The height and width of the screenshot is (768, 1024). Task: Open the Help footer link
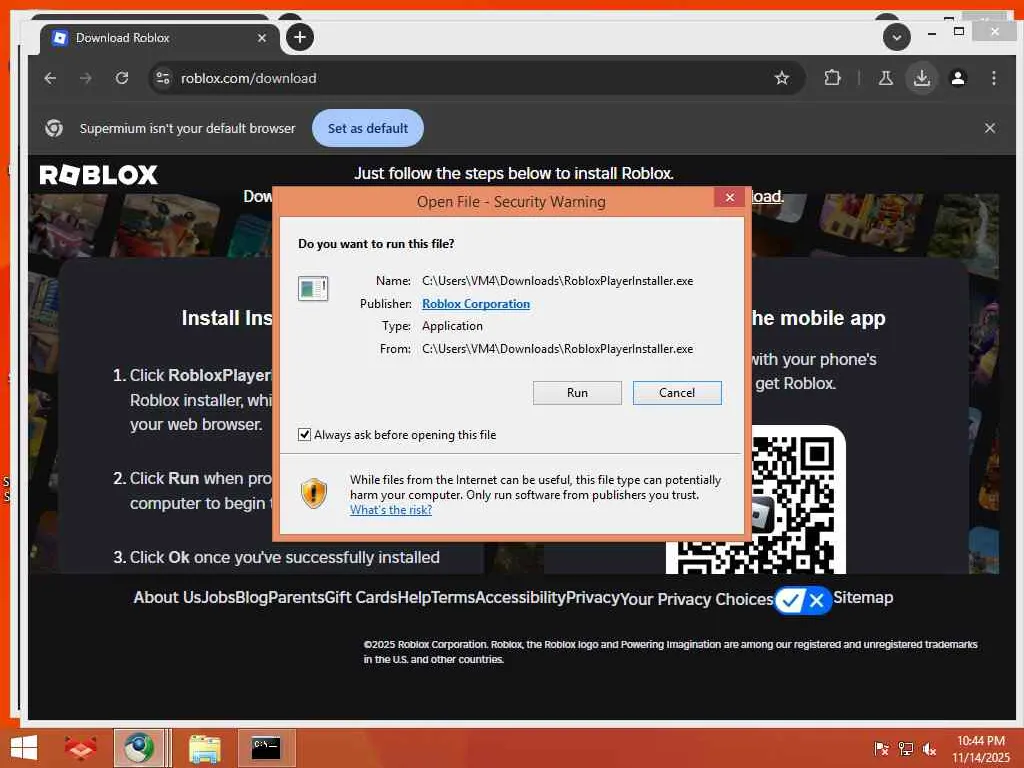(414, 598)
